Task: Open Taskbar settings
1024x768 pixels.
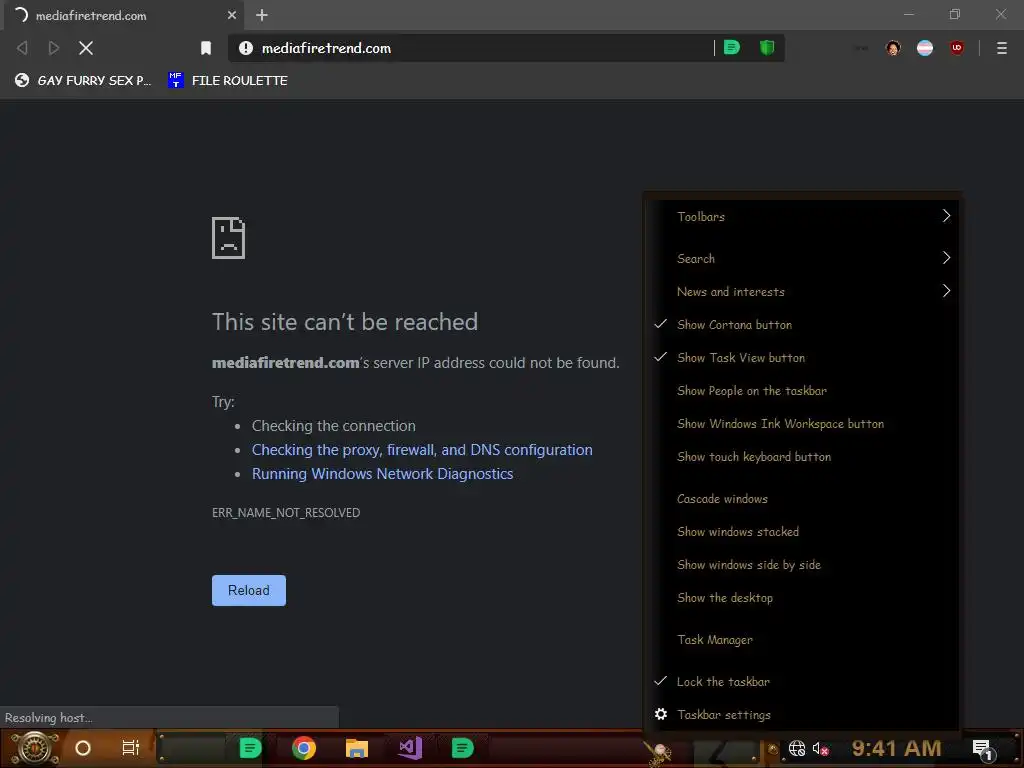Action: pyautogui.click(x=803, y=714)
